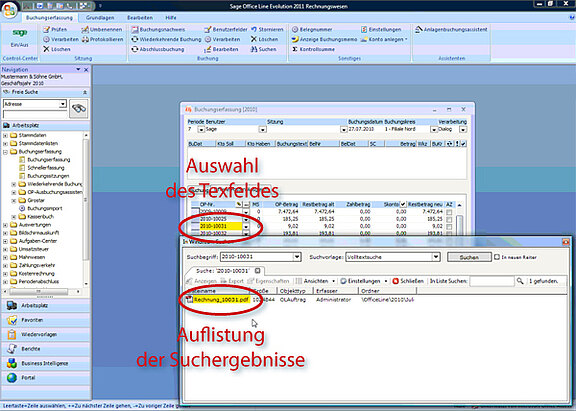Click the Sage Ein/Aus Control-Center icon
The height and width of the screenshot is (411, 576).
click(x=20, y=37)
